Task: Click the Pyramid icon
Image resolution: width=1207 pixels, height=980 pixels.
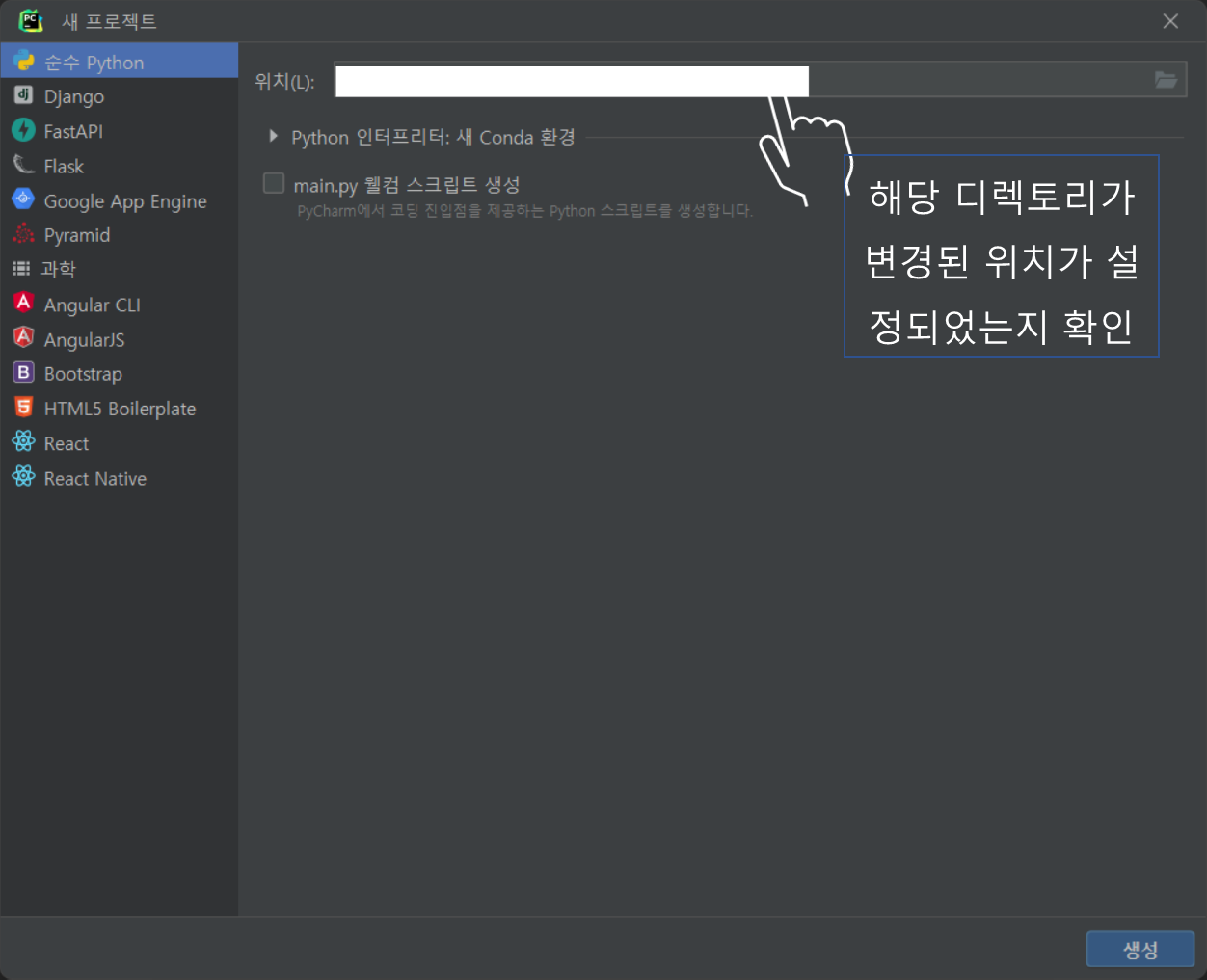Action: [x=23, y=233]
